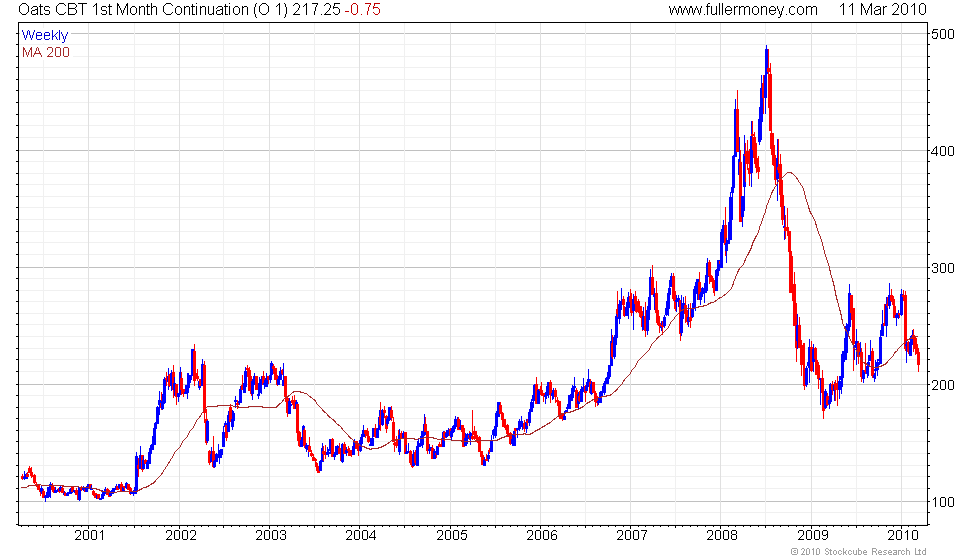Click the price value 217.25
The width and height of the screenshot is (980, 560).
[316, 9]
